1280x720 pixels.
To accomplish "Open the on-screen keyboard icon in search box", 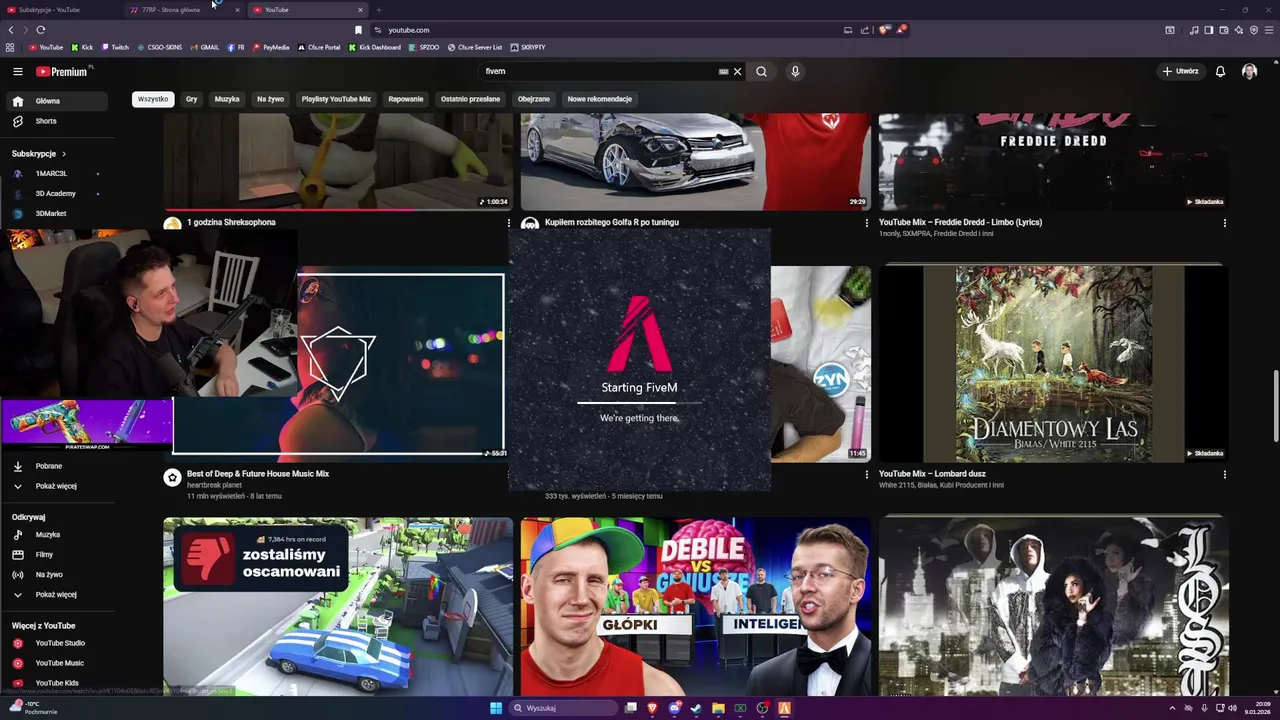I will point(723,71).
